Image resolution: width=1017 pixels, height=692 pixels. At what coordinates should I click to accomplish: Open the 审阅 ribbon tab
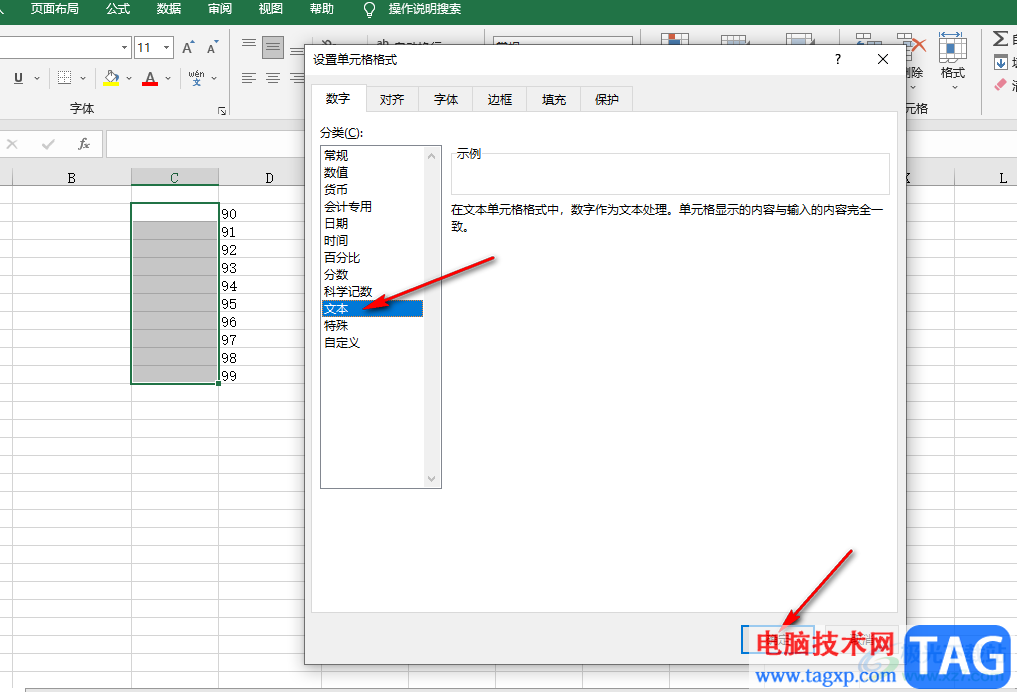pos(220,9)
